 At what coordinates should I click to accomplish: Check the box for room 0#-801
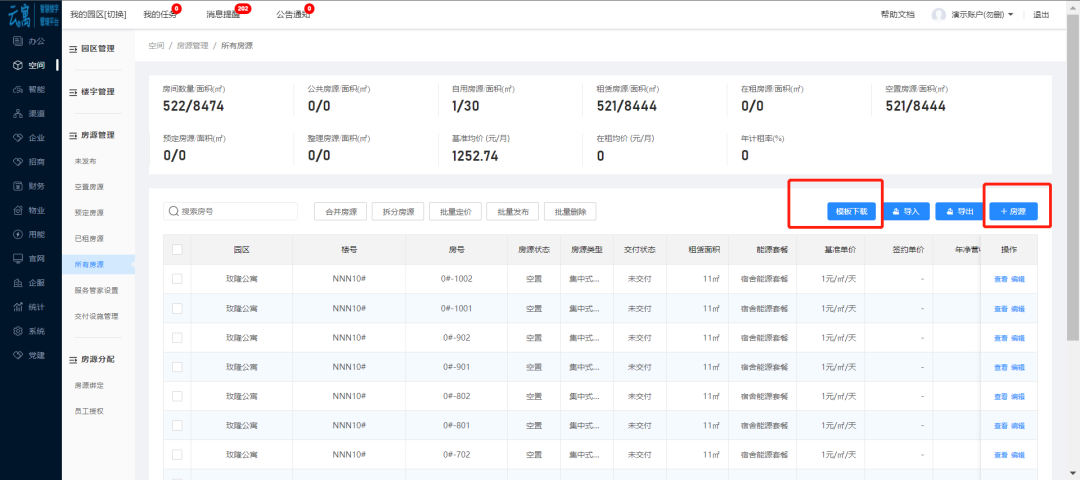pyautogui.click(x=177, y=426)
